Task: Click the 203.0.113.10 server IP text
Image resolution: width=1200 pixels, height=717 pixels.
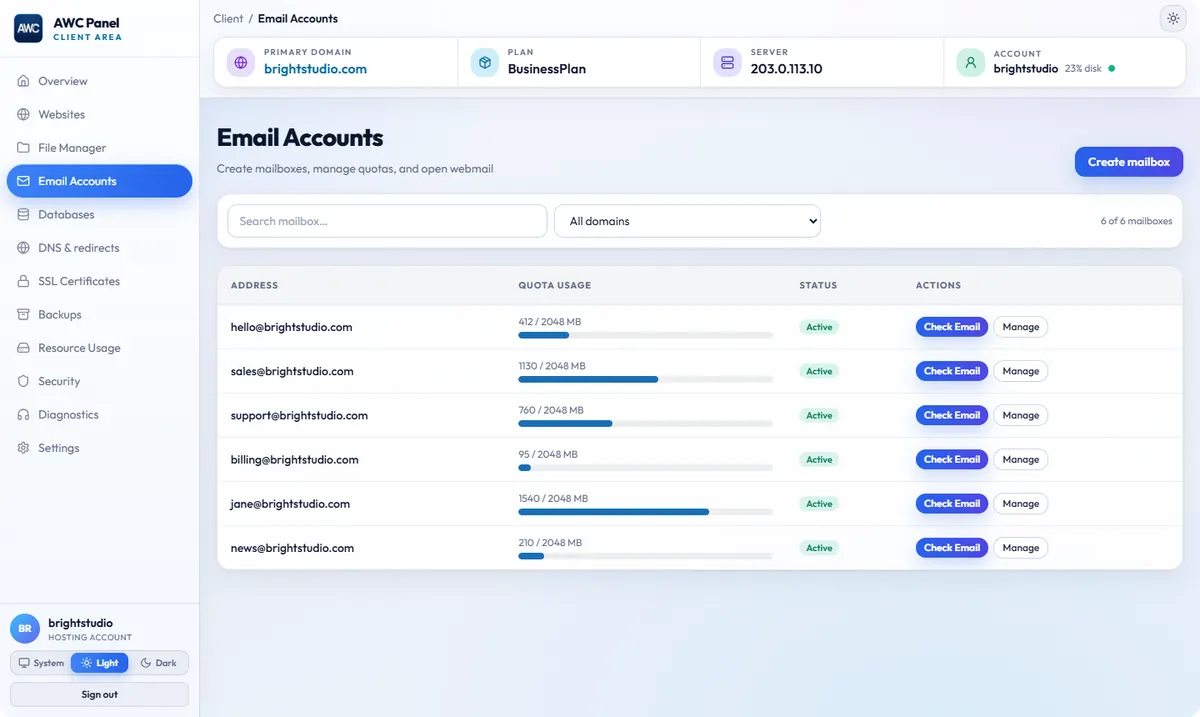Action: (x=786, y=69)
